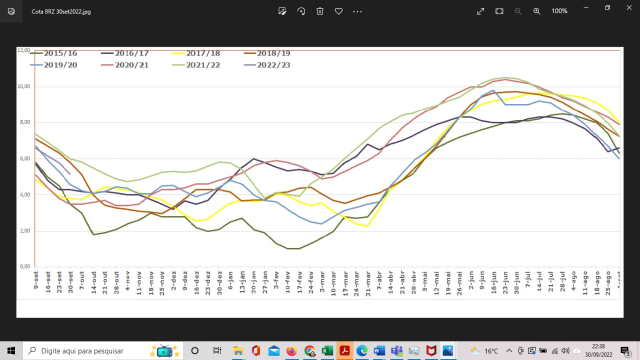The height and width of the screenshot is (360, 640).
Task: Open the weather widget showing 16°C
Action: coord(484,351)
